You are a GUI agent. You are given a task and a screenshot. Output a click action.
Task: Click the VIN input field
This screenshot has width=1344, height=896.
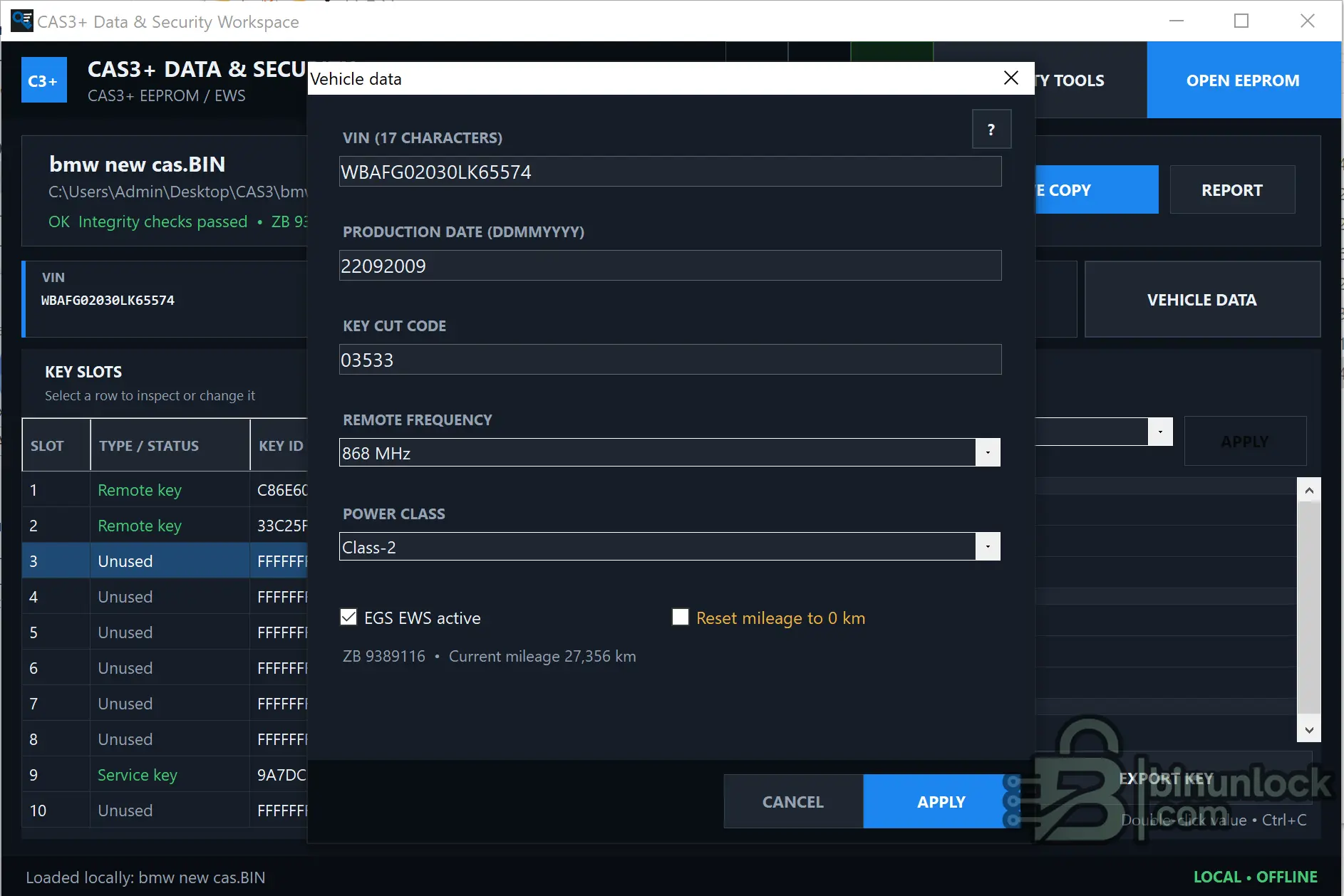(x=670, y=172)
